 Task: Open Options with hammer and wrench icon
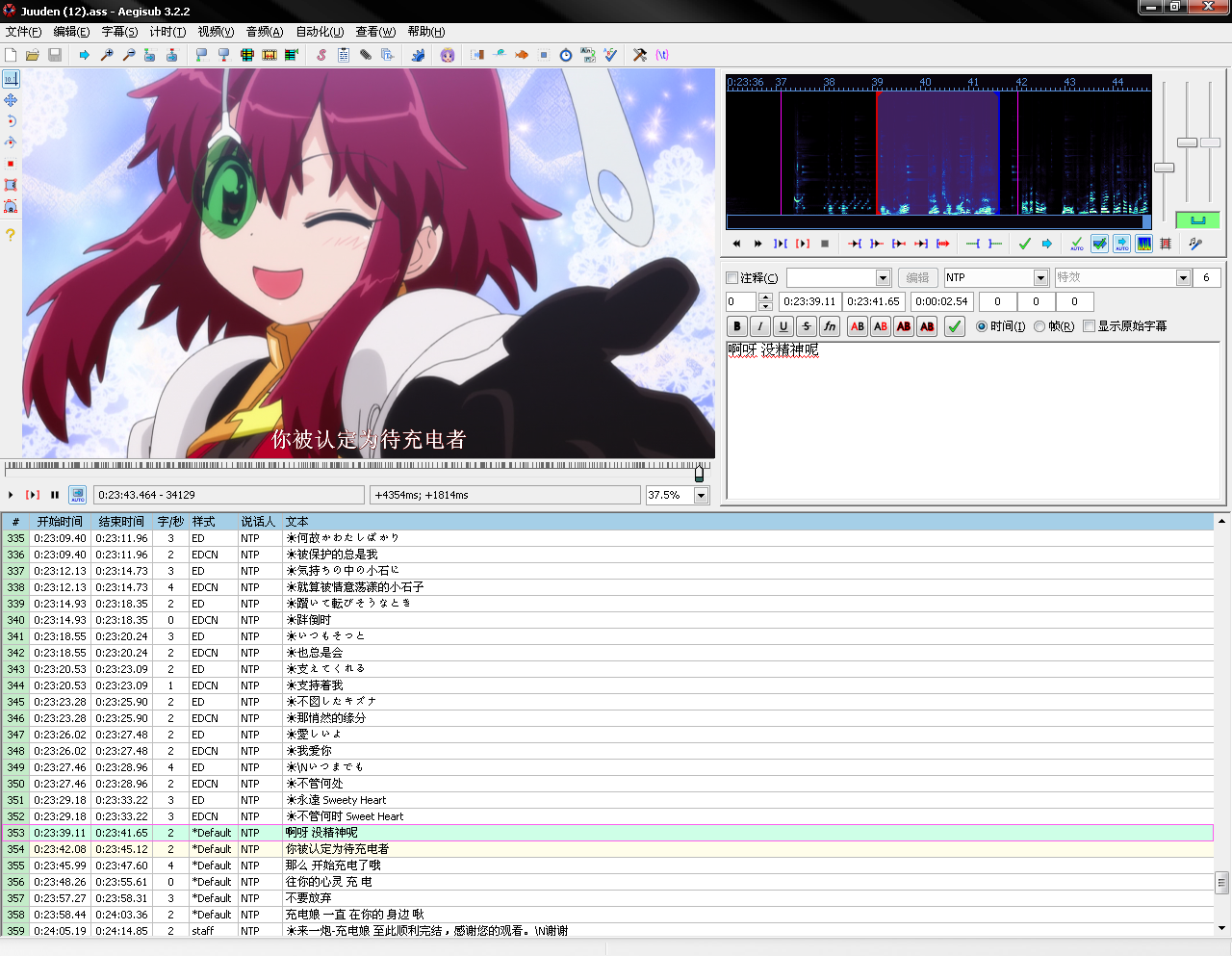click(640, 55)
